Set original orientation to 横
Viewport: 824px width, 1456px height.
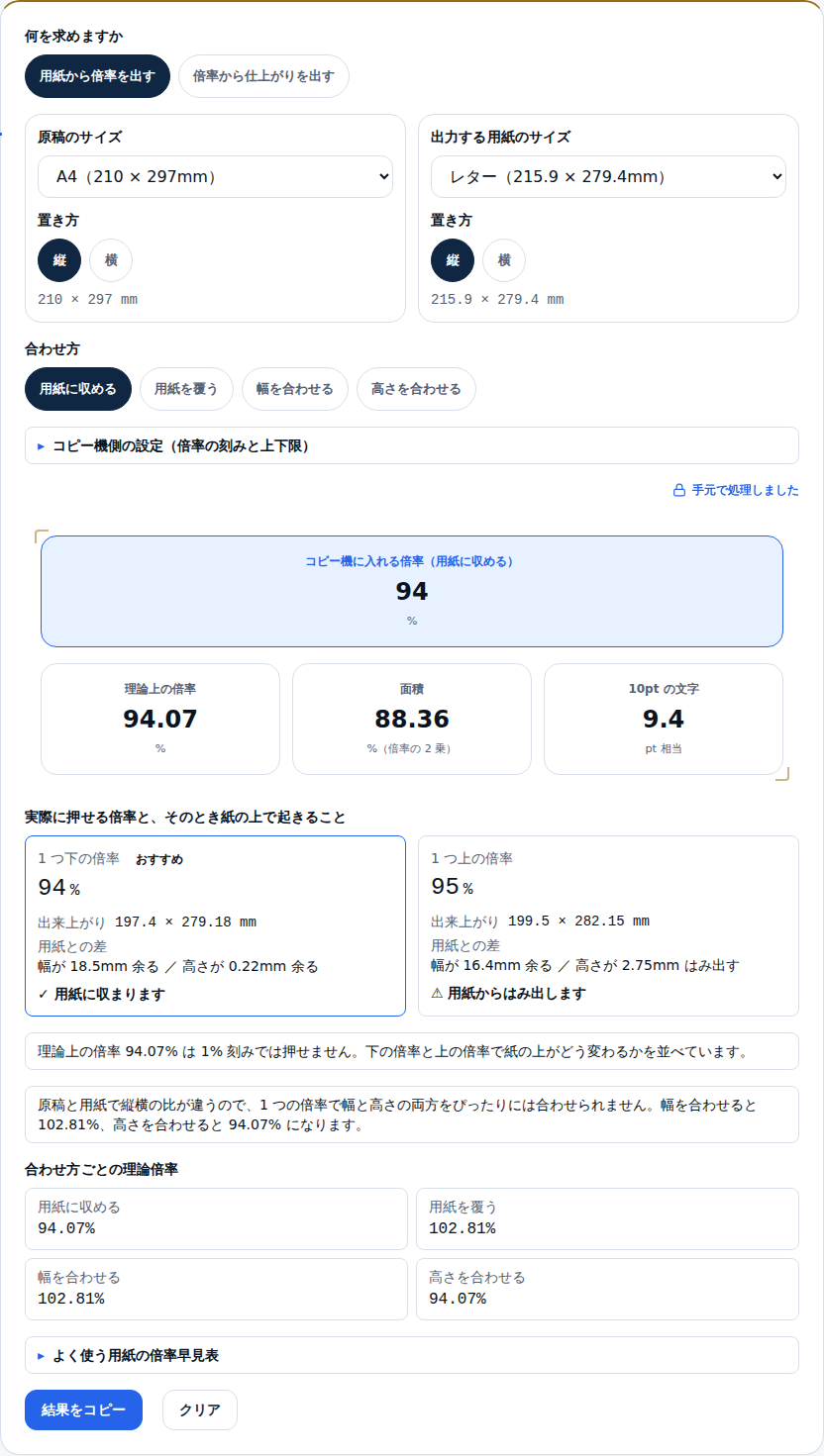pos(111,260)
